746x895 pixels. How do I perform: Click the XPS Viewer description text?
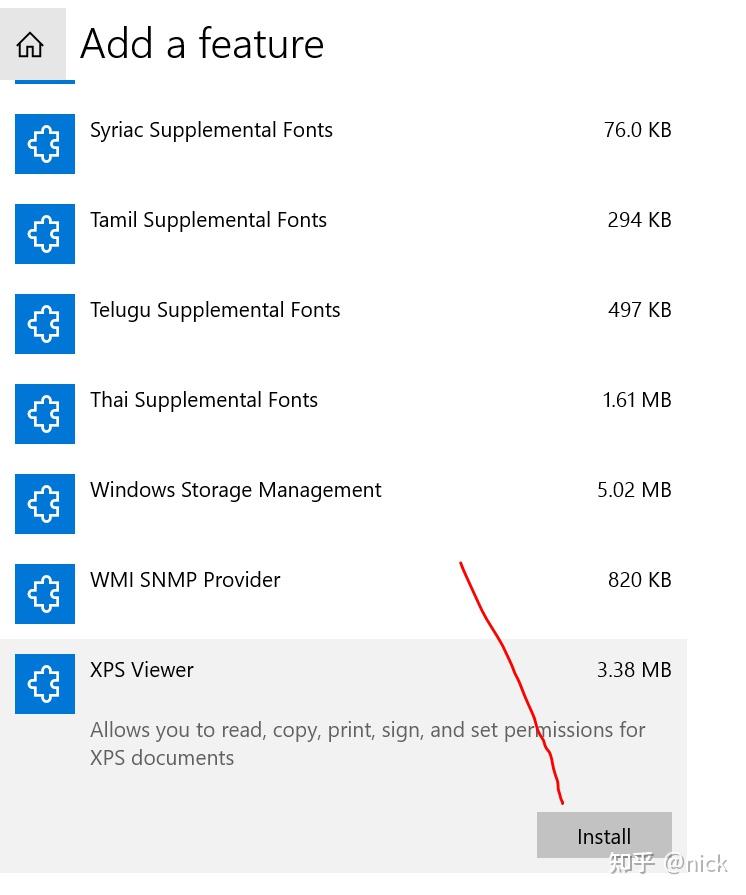[366, 743]
